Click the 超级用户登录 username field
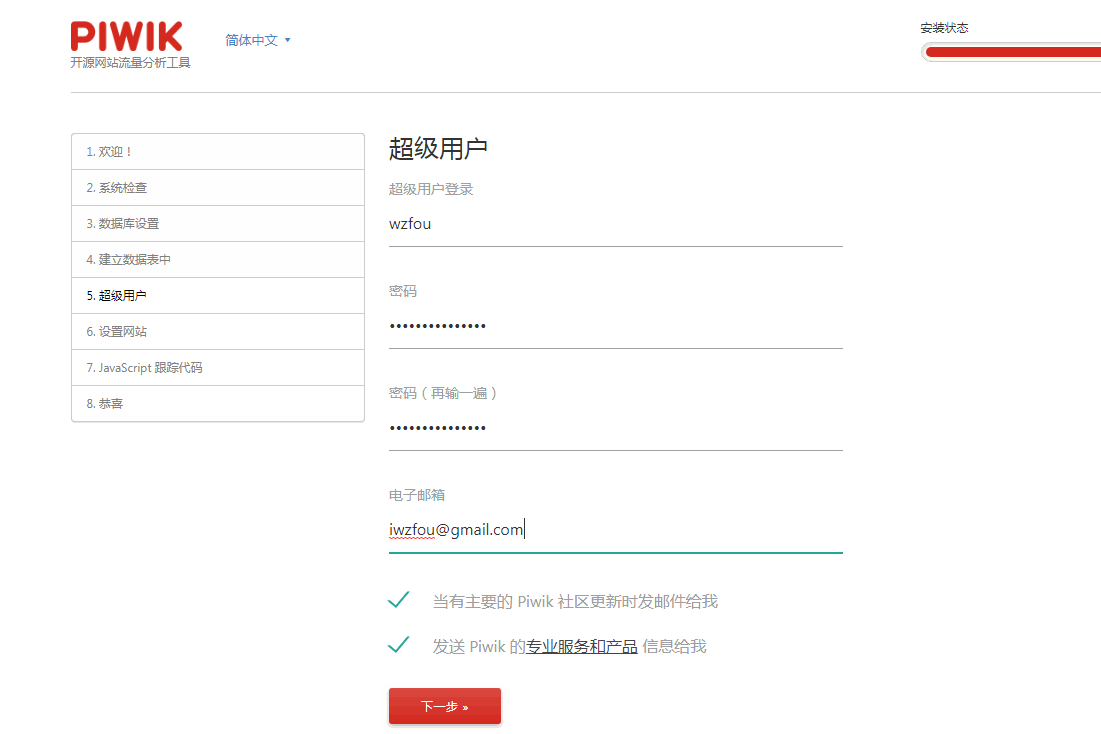 click(615, 223)
